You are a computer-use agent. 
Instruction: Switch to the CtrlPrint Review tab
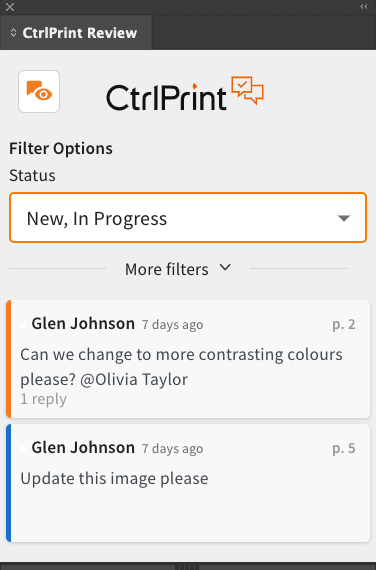pos(76,33)
